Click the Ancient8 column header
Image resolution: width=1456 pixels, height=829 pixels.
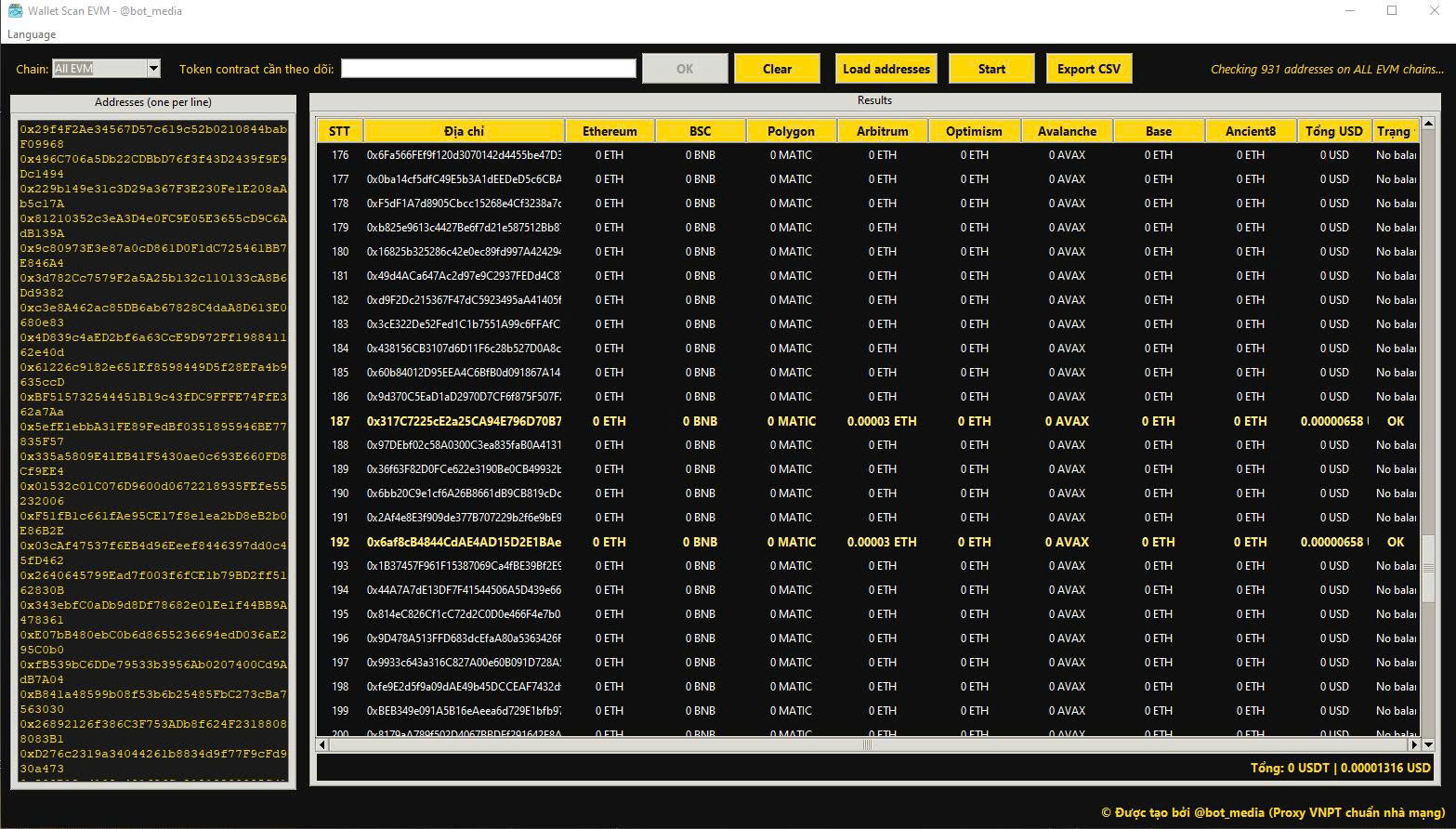[1251, 131]
